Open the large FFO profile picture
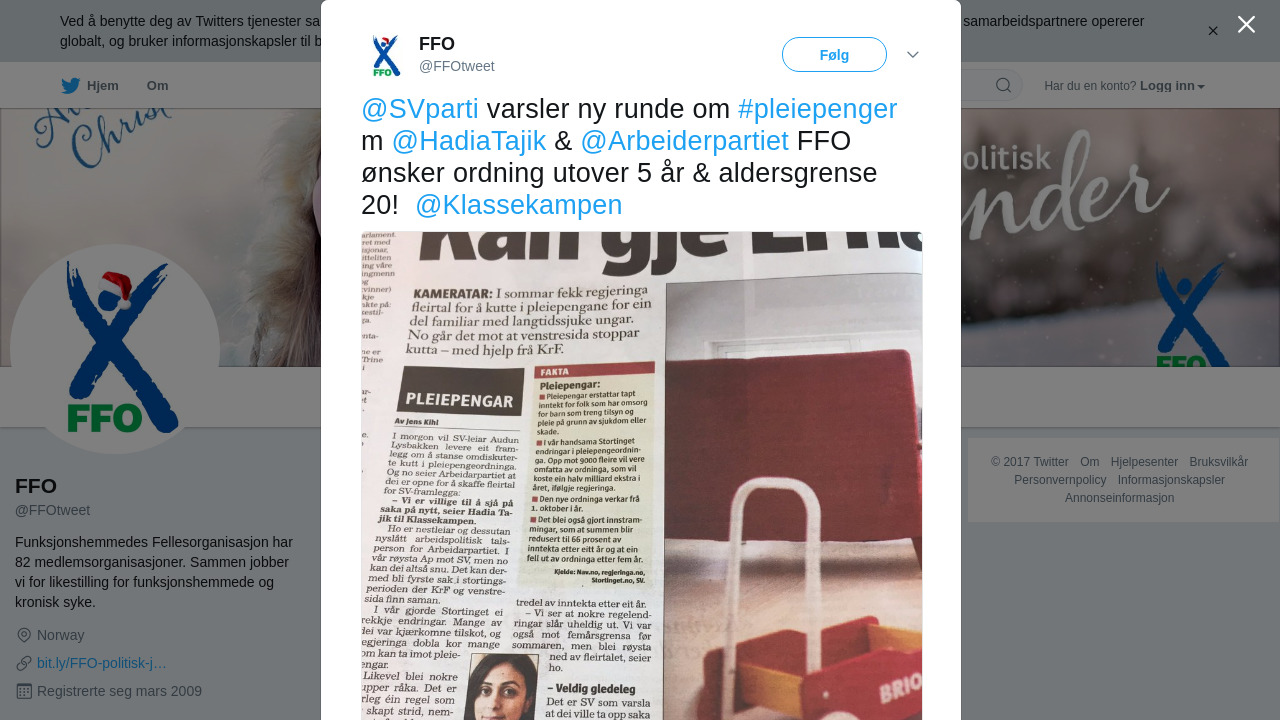 (x=115, y=349)
